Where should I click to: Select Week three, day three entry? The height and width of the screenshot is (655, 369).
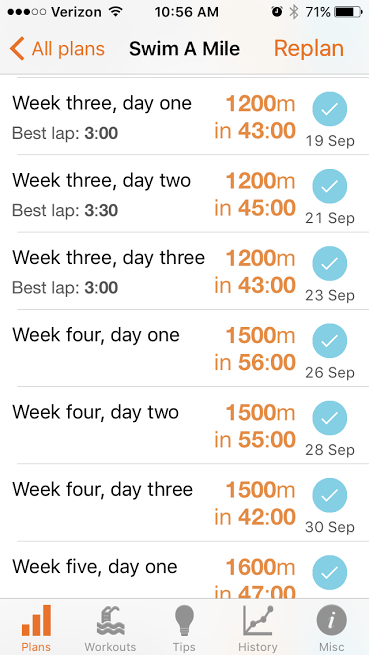point(184,271)
